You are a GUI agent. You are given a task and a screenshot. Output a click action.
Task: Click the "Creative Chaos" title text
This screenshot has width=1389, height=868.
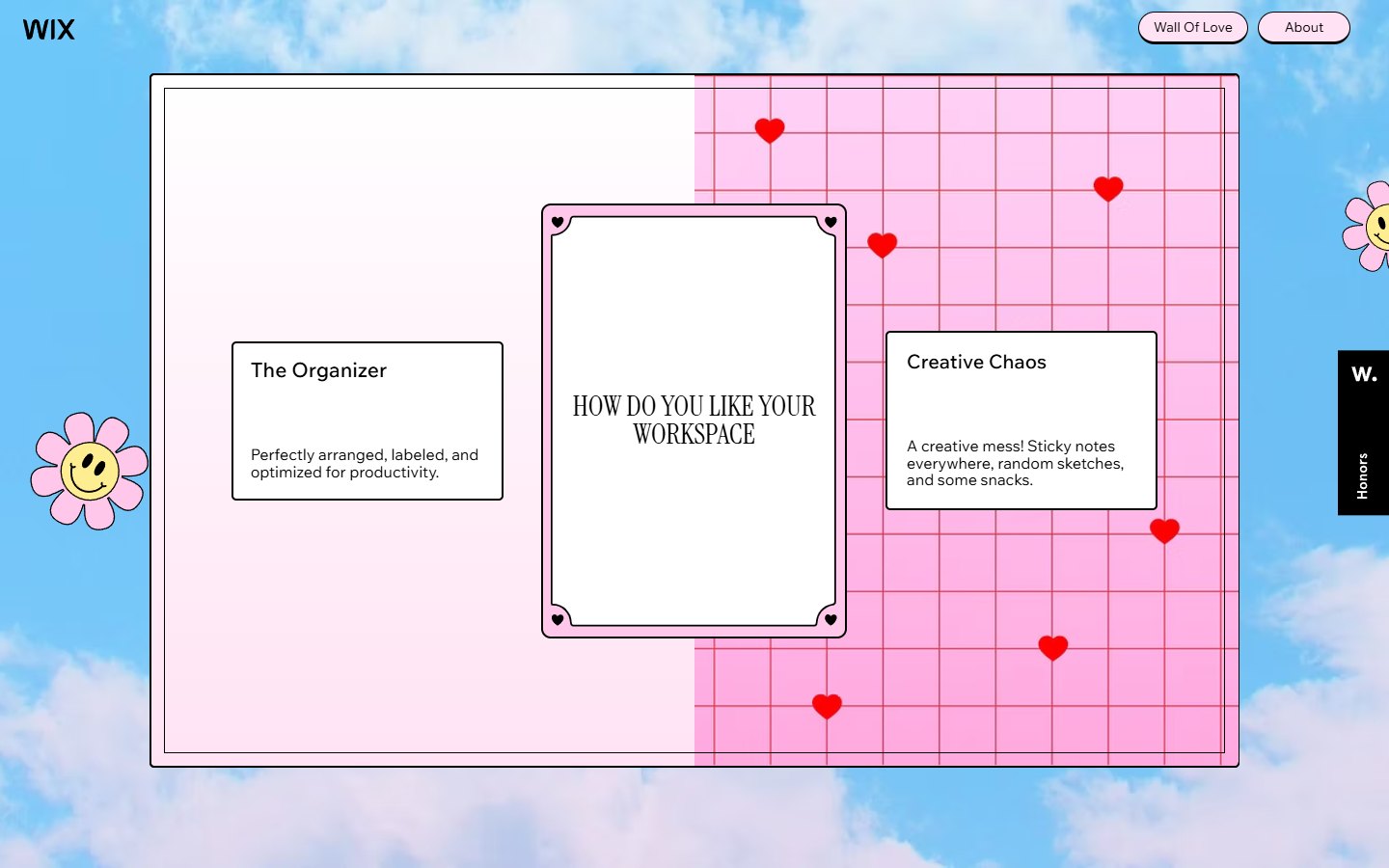click(x=976, y=362)
